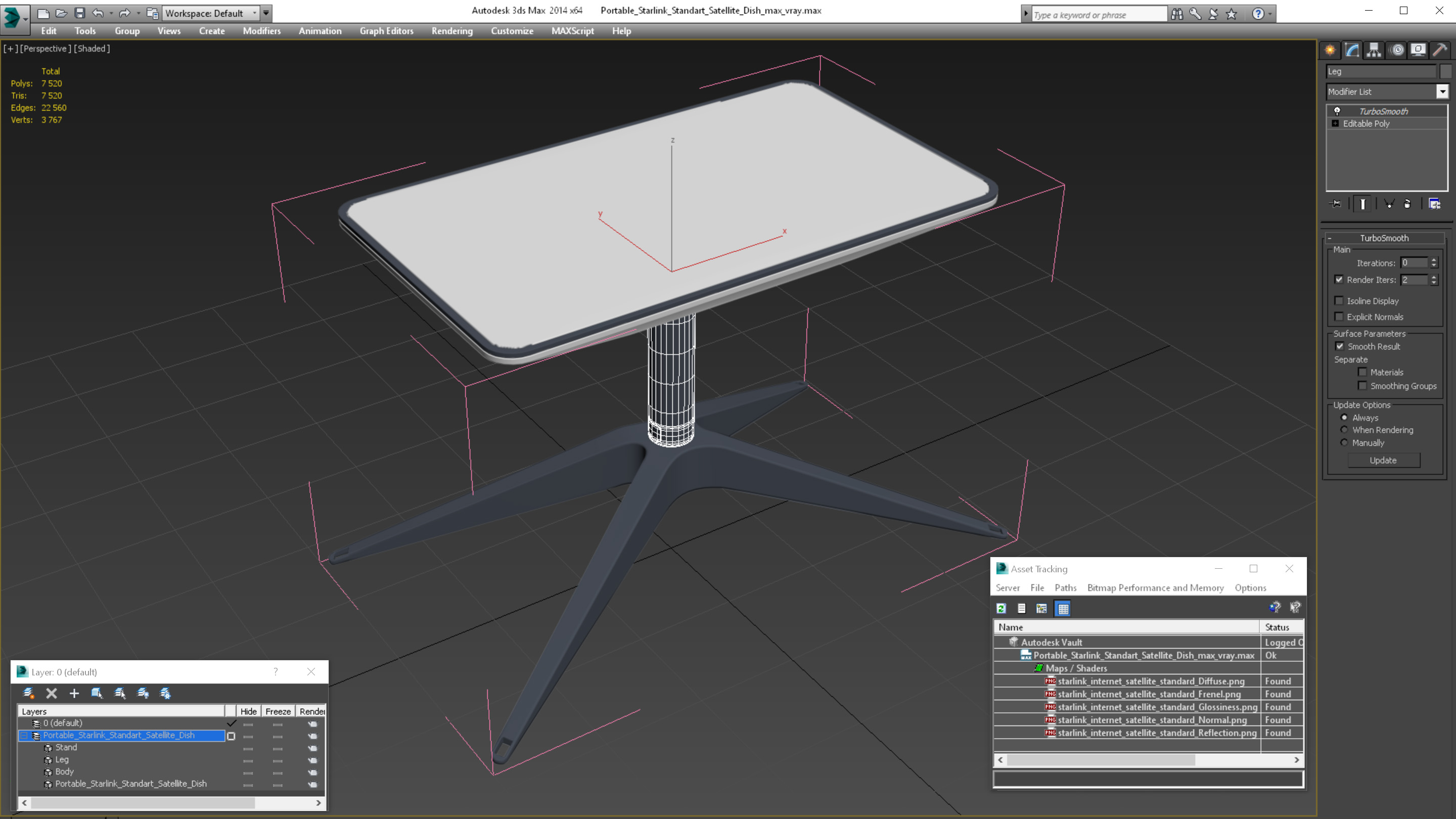Click Iterations spinner up arrow
Image resolution: width=1456 pixels, height=819 pixels.
point(1434,259)
